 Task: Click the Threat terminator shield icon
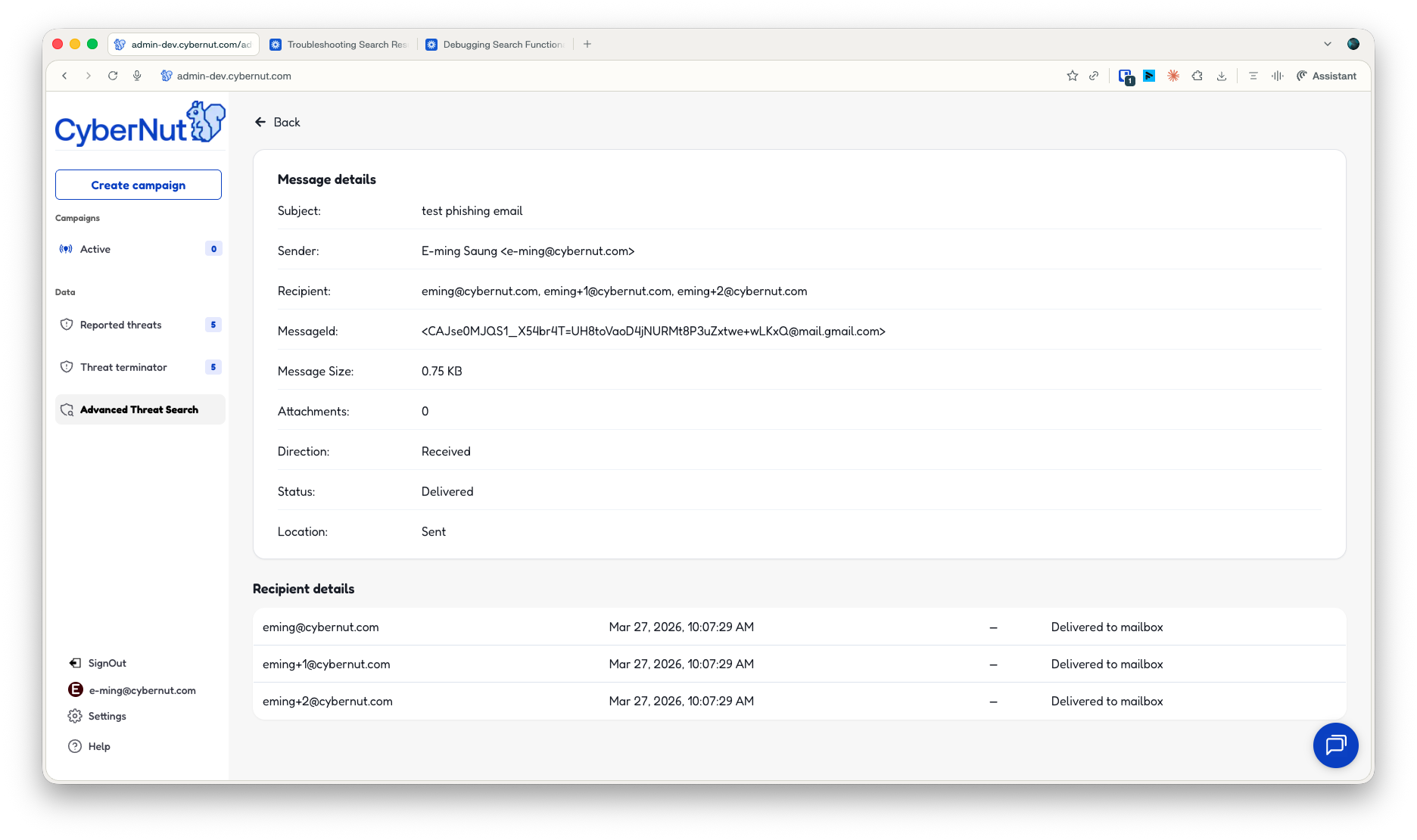click(67, 367)
